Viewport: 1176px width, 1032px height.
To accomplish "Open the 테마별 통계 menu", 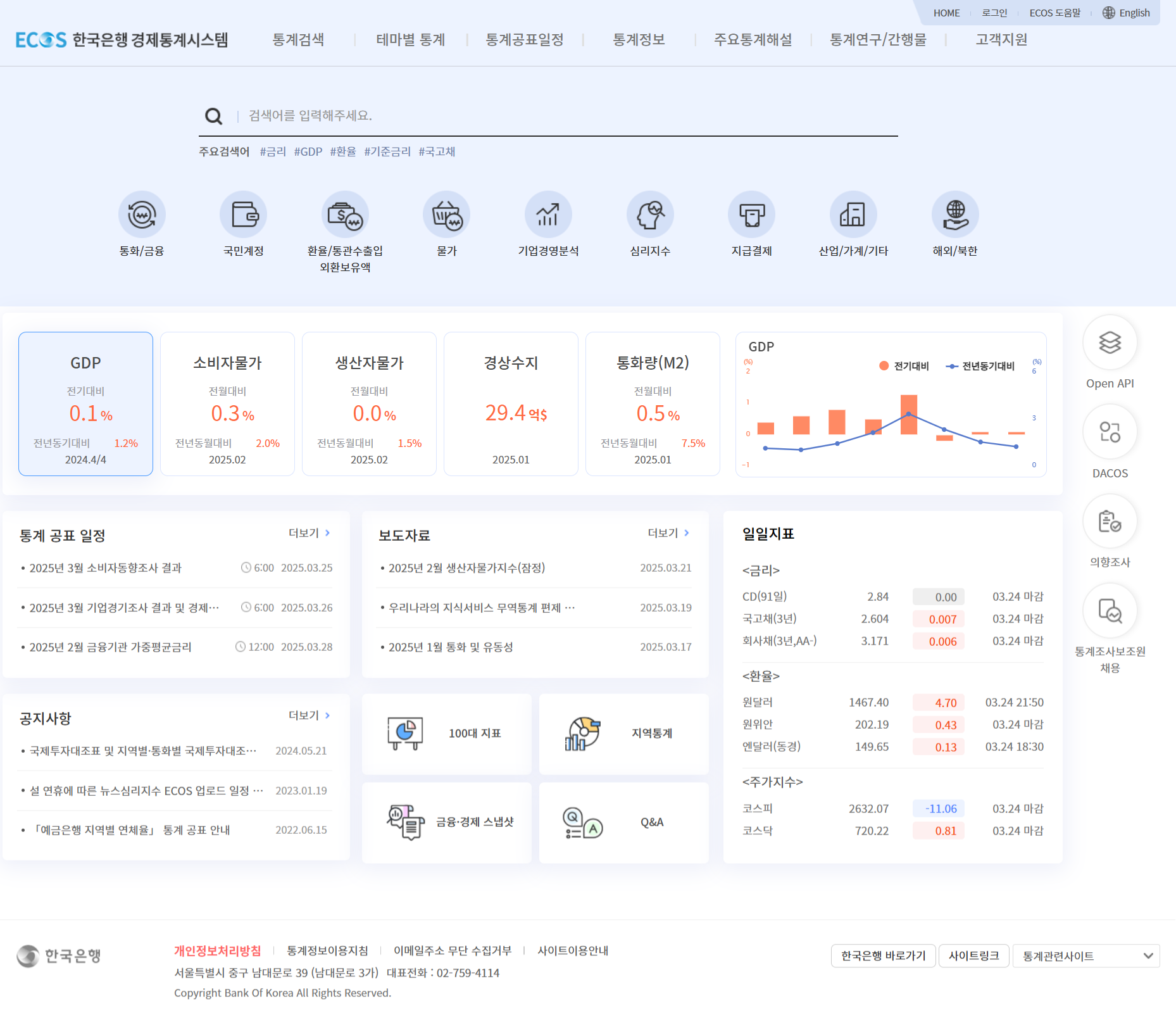I will click(411, 40).
